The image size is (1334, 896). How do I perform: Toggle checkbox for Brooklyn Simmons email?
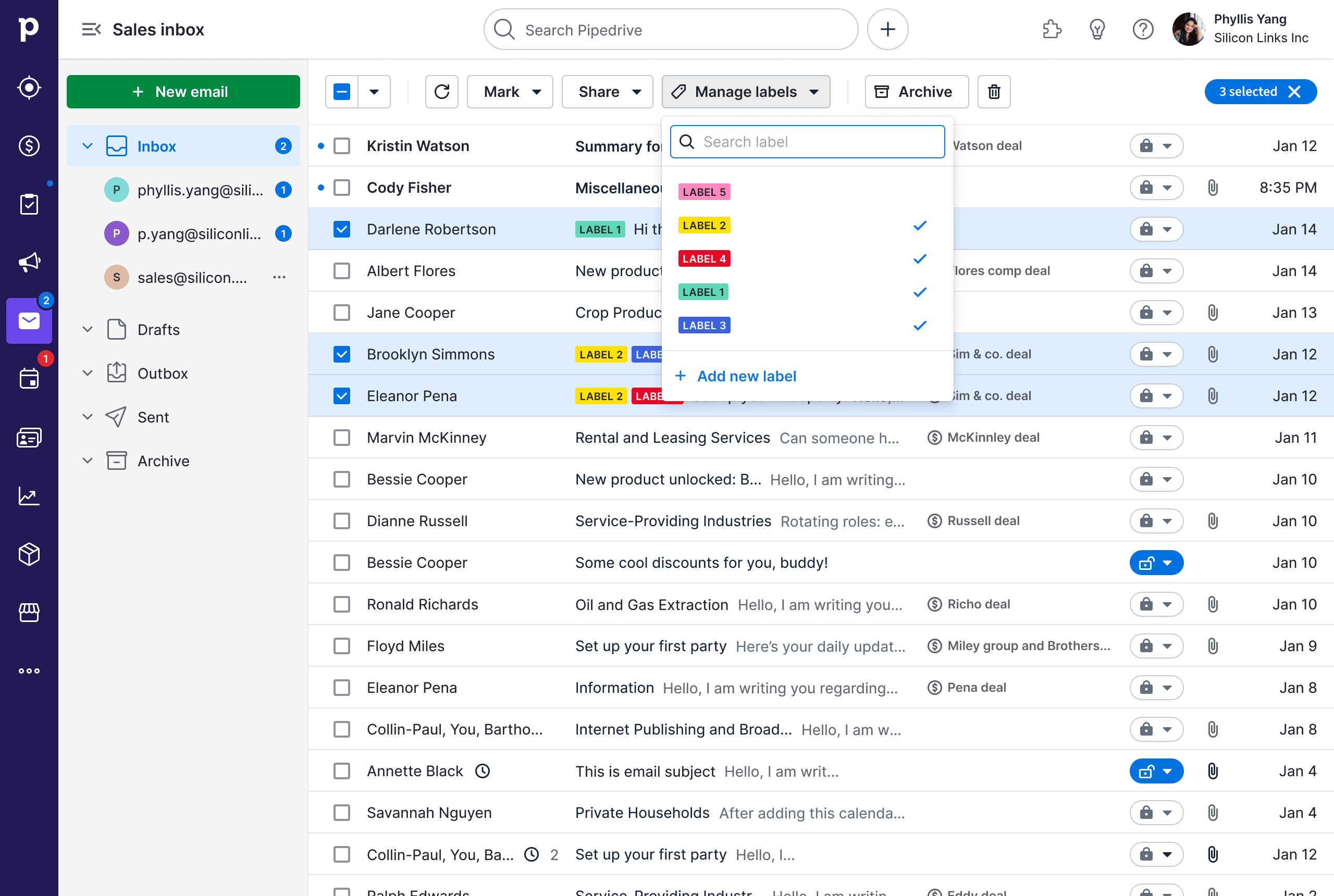(343, 355)
